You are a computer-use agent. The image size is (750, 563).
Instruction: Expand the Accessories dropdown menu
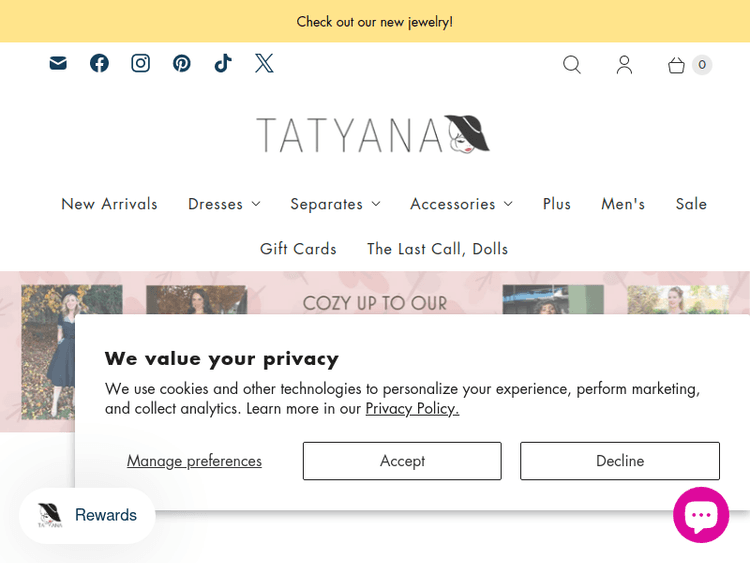[461, 204]
